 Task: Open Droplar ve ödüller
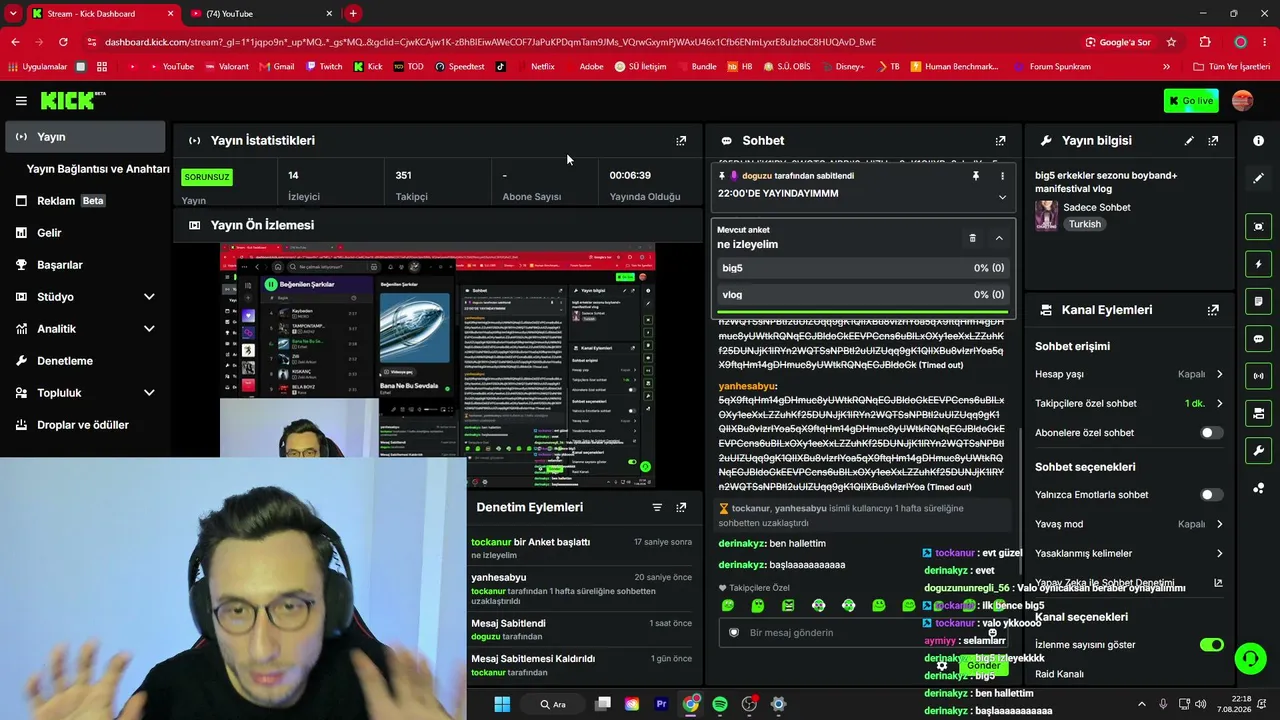pyautogui.click(x=86, y=425)
